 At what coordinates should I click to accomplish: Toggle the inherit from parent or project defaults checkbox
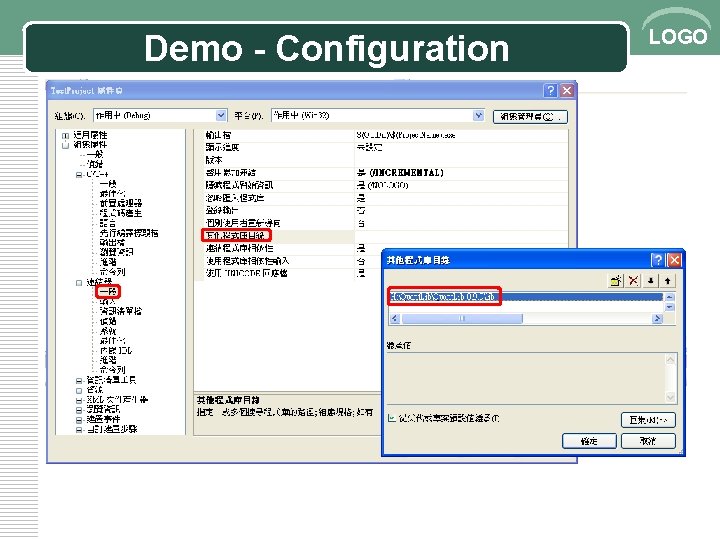(392, 418)
